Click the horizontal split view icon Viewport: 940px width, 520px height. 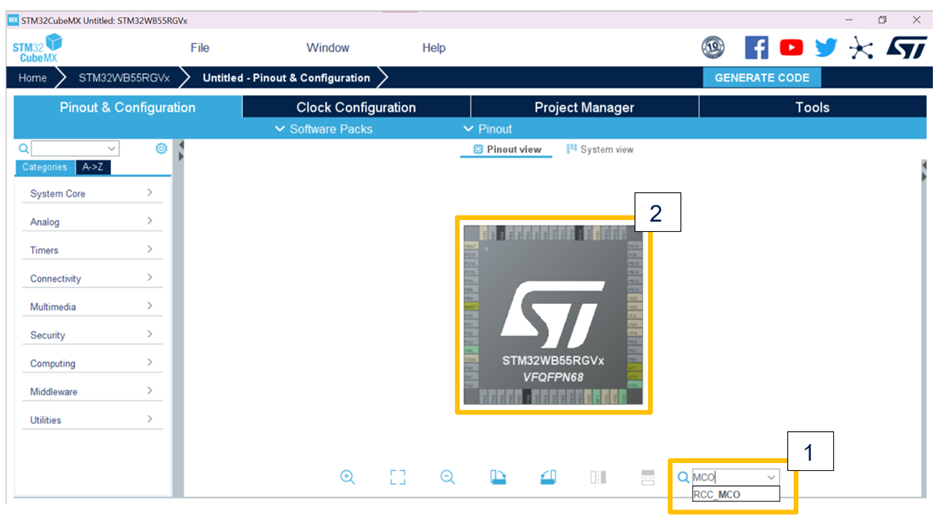pos(647,477)
